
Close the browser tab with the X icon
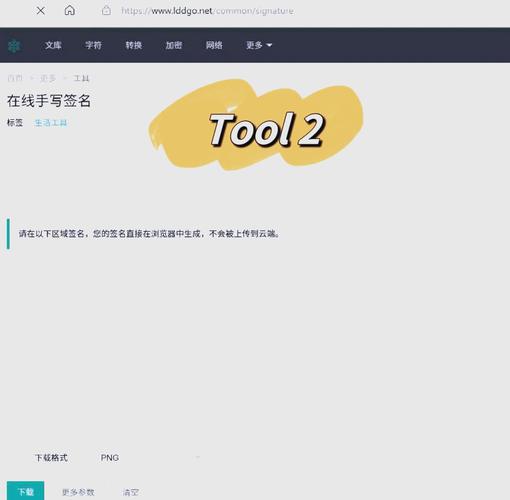[x=41, y=11]
